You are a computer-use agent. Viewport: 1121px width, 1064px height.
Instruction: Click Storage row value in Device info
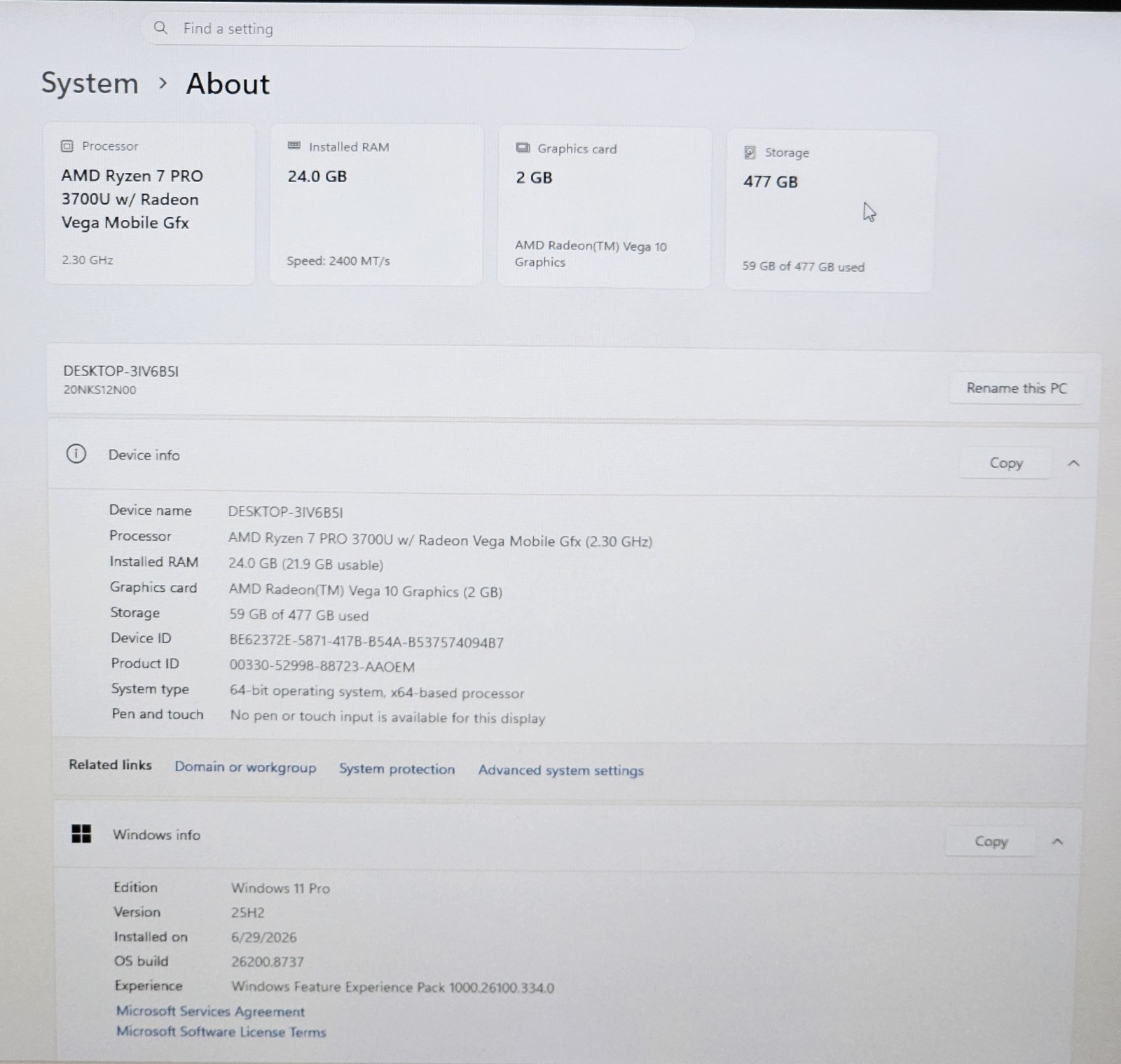[298, 615]
